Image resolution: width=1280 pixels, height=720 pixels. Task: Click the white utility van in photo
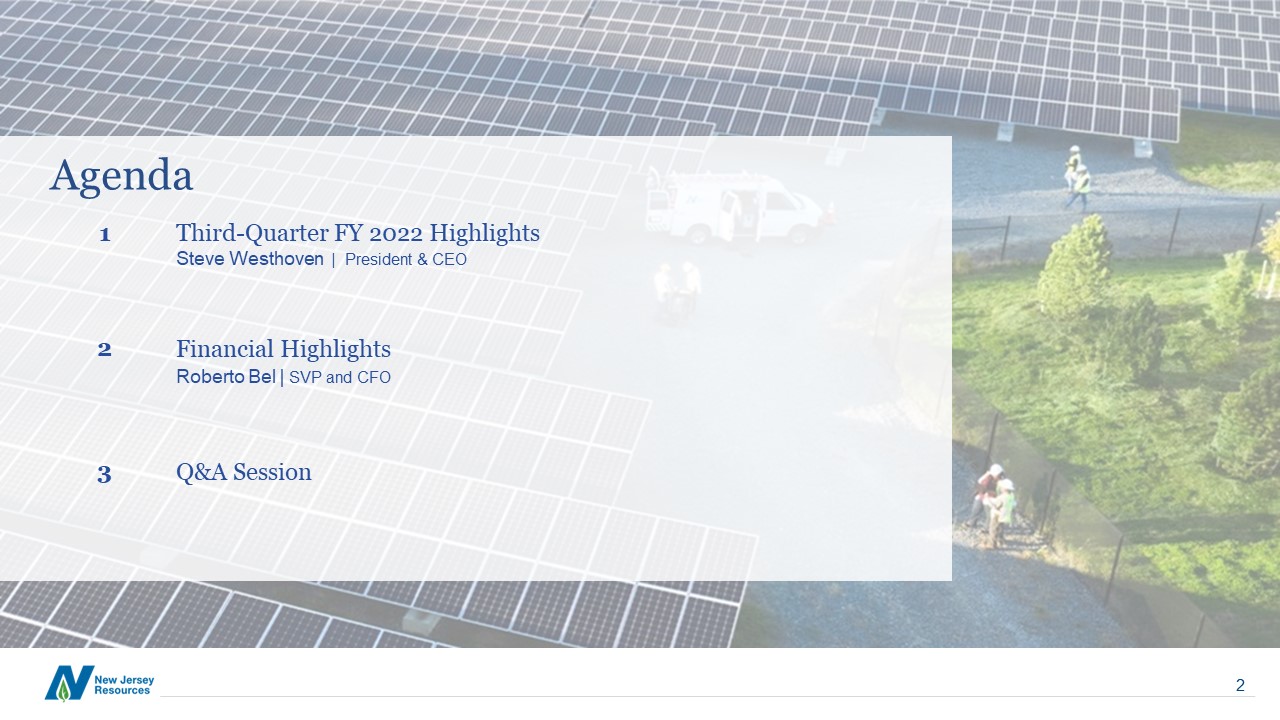click(x=740, y=207)
